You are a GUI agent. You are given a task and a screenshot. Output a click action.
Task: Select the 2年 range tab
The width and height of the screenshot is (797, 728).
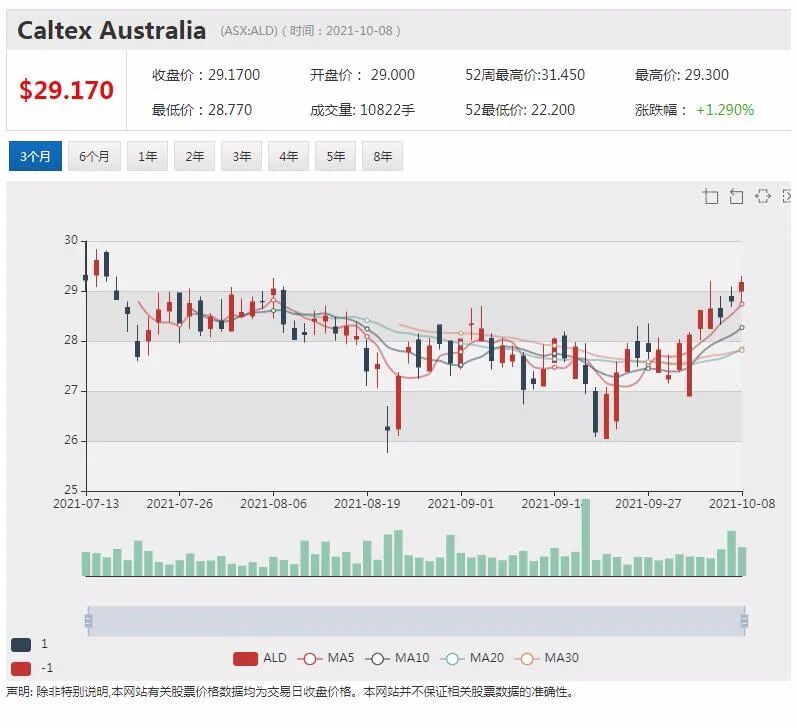(x=194, y=156)
